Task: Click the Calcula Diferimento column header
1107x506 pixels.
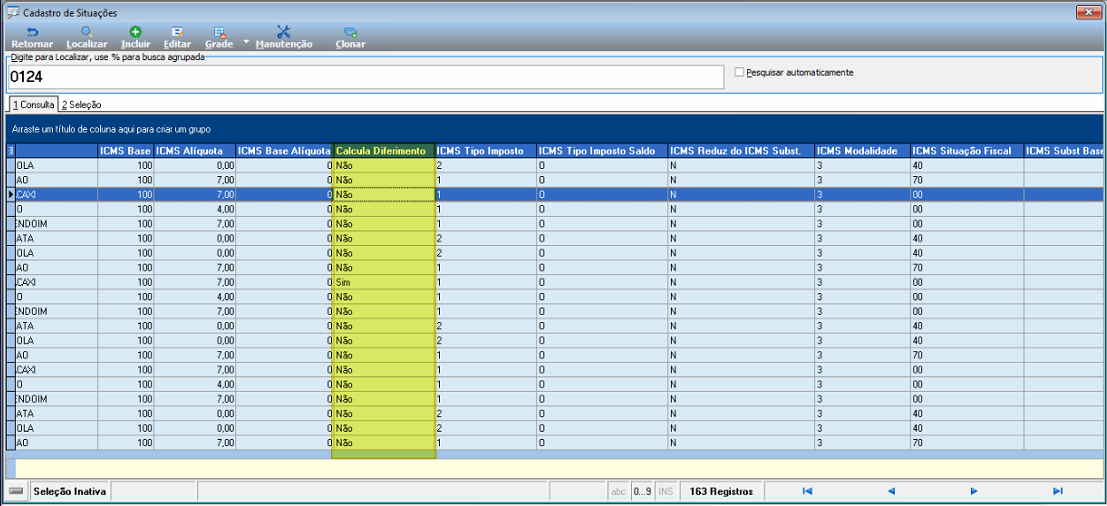Action: pos(383,150)
